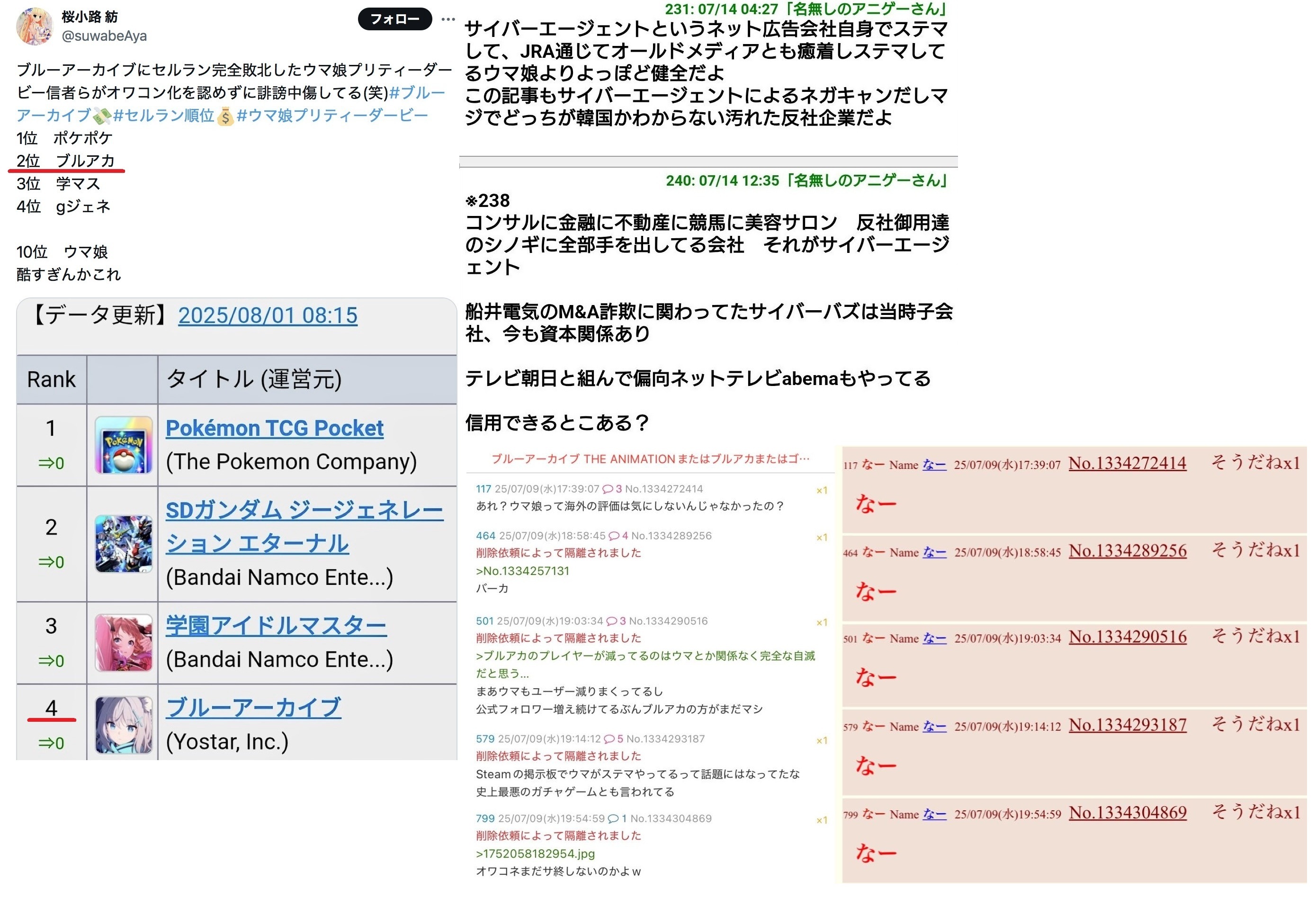Click the 学園アイドルマスター app icon
The image size is (1316, 897).
[124, 643]
